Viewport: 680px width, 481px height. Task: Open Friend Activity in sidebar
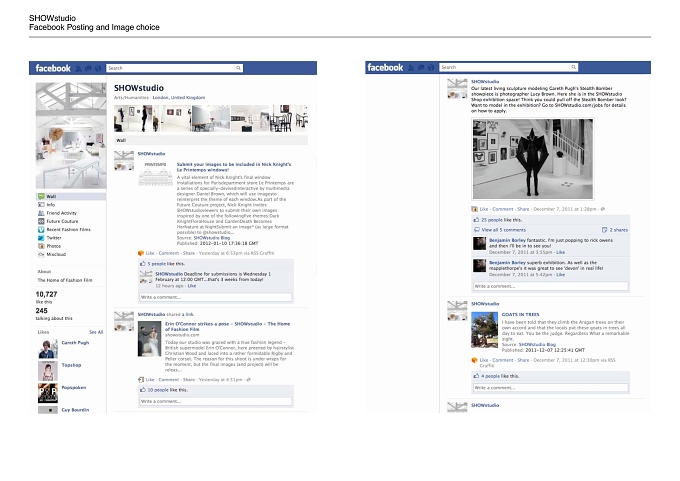(62, 213)
